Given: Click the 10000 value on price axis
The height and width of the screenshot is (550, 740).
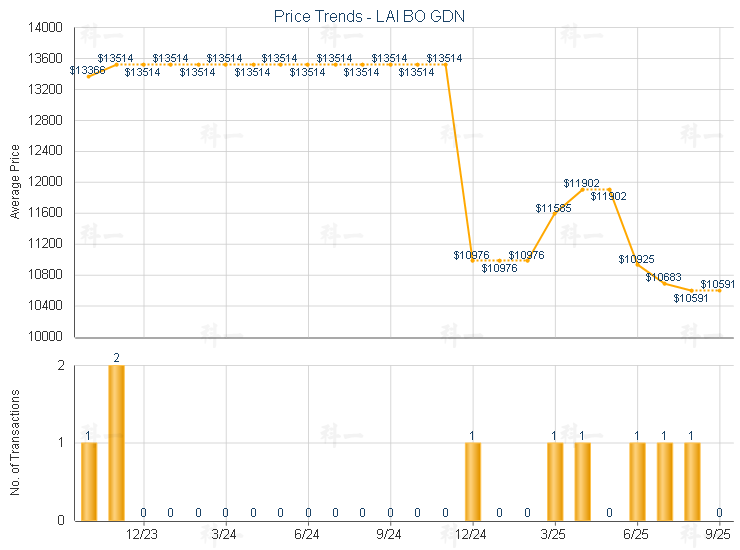Looking at the screenshot, I should click(47, 337).
